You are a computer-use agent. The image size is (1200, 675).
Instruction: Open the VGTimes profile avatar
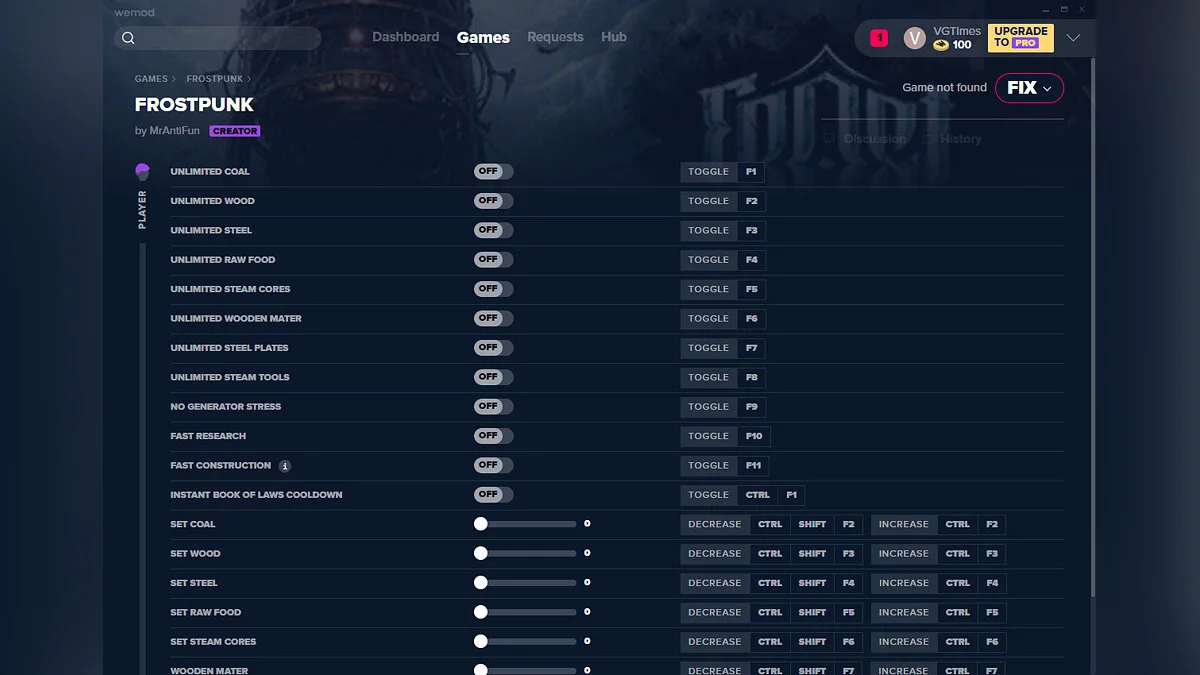[914, 37]
